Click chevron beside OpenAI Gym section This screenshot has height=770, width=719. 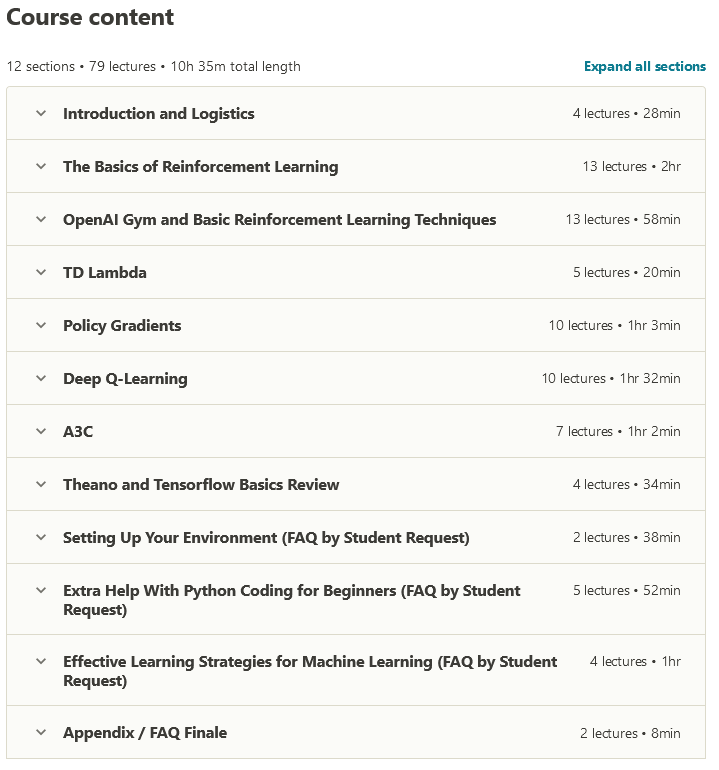pos(41,220)
